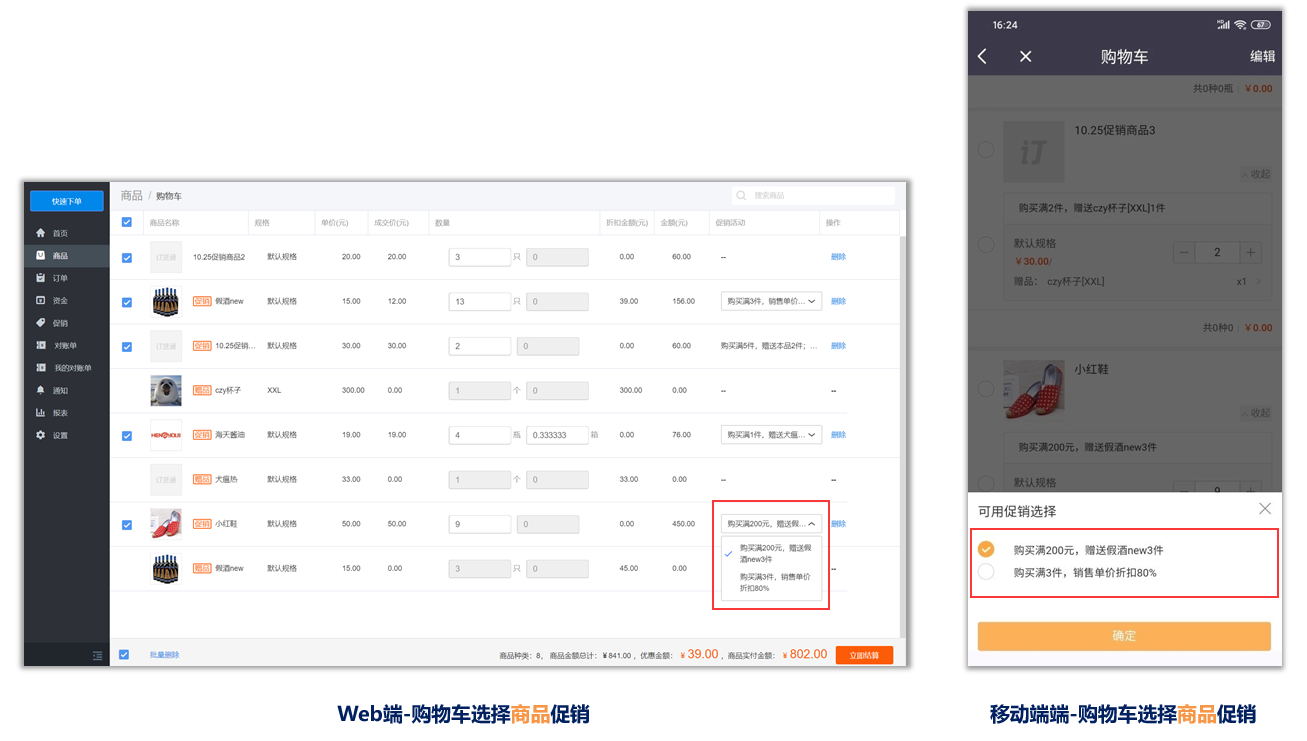
Task: Tap the signal strength icon in mobile status bar
Action: point(1223,24)
